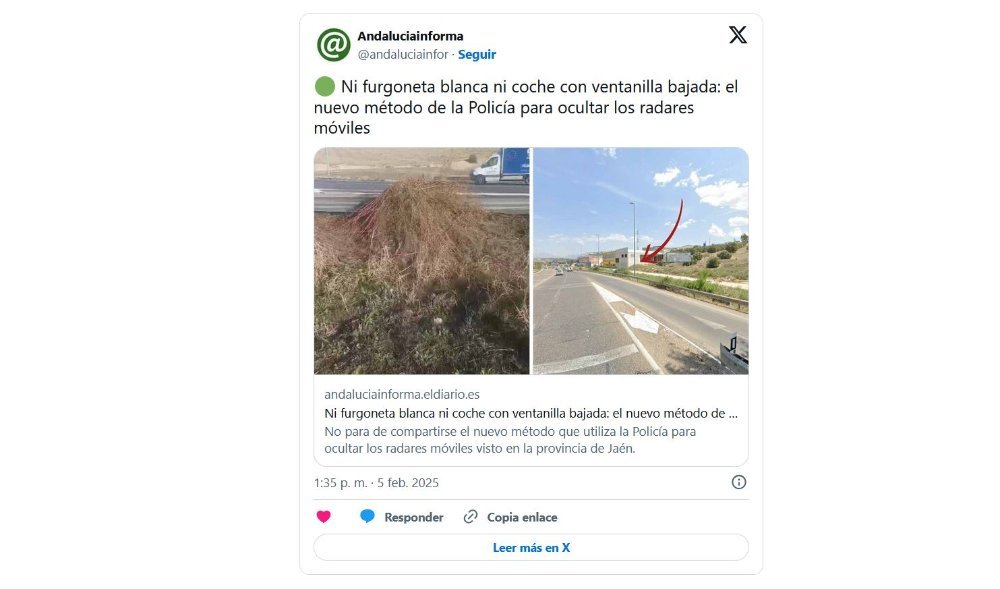The height and width of the screenshot is (589, 1000).
Task: Like the tweet with heart icon
Action: 324,517
